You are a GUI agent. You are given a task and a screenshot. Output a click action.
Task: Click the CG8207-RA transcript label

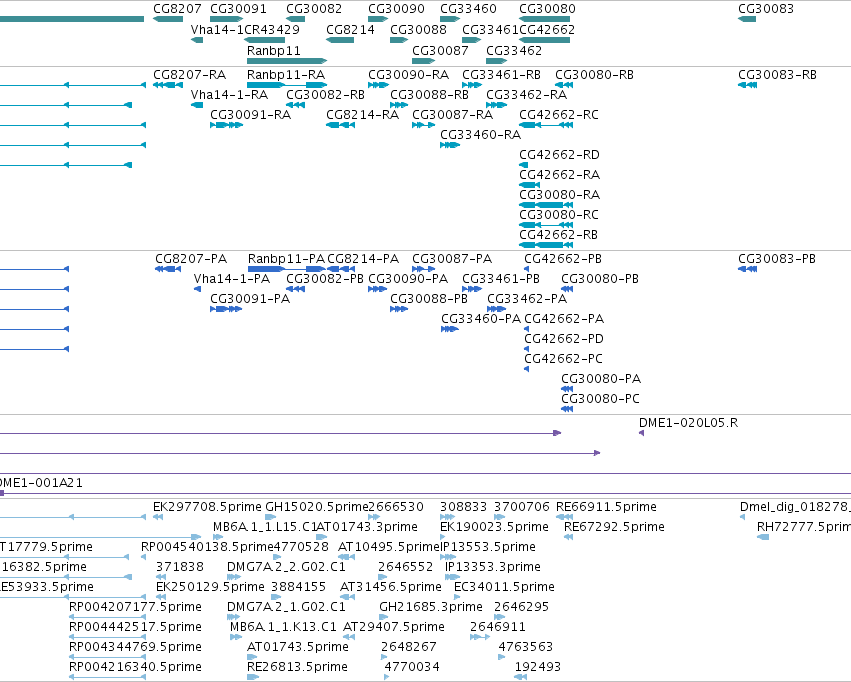189,74
